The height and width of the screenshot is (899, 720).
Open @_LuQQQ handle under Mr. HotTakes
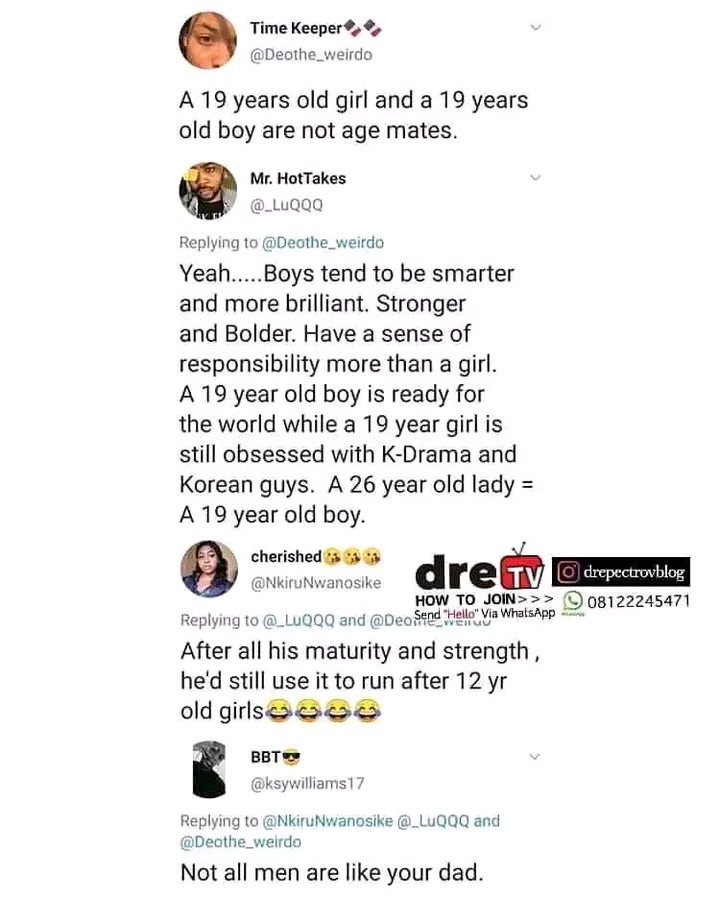coord(286,205)
